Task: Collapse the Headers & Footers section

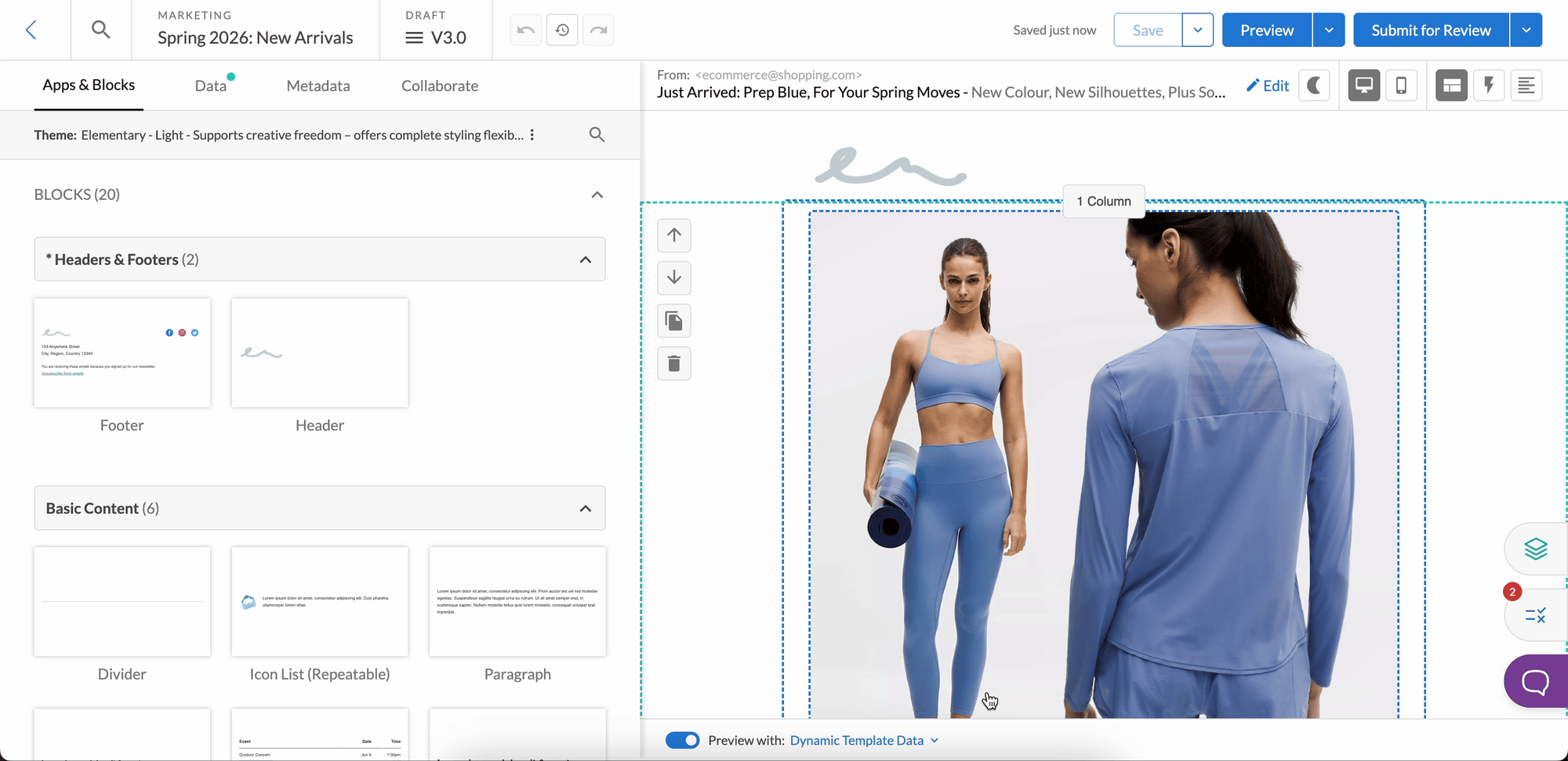Action: point(586,259)
